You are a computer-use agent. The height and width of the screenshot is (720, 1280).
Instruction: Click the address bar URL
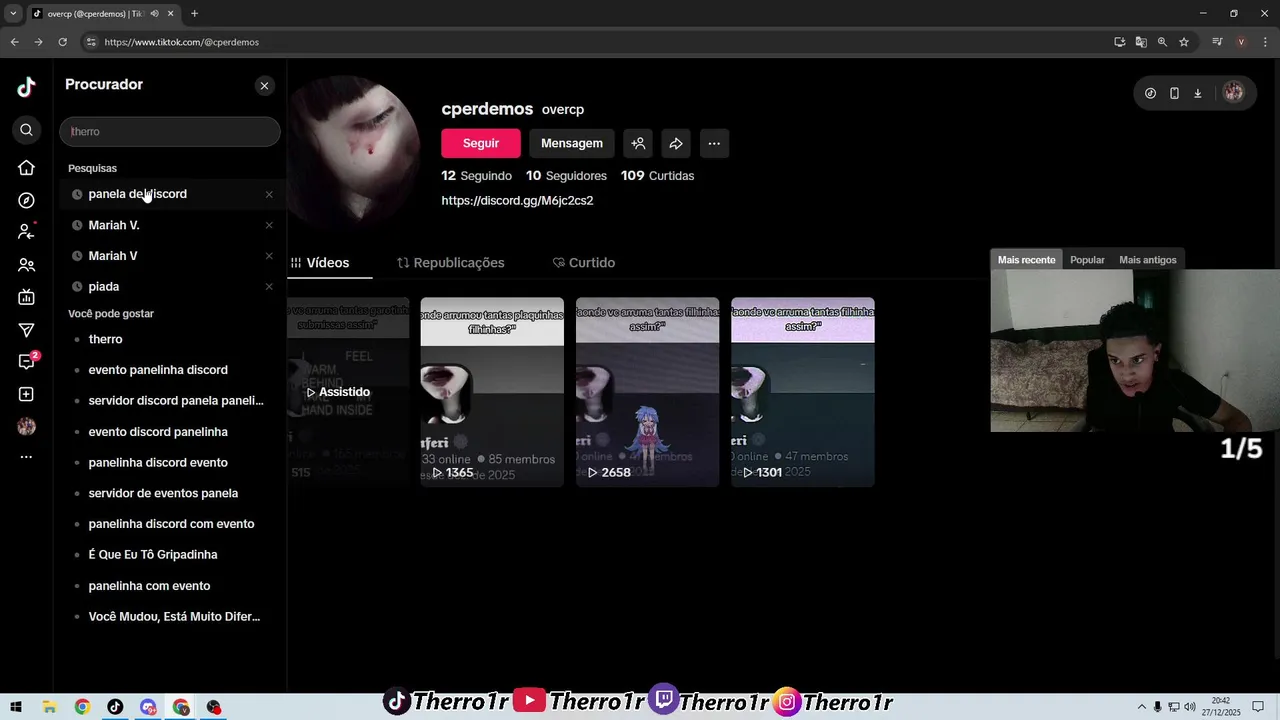tap(181, 42)
